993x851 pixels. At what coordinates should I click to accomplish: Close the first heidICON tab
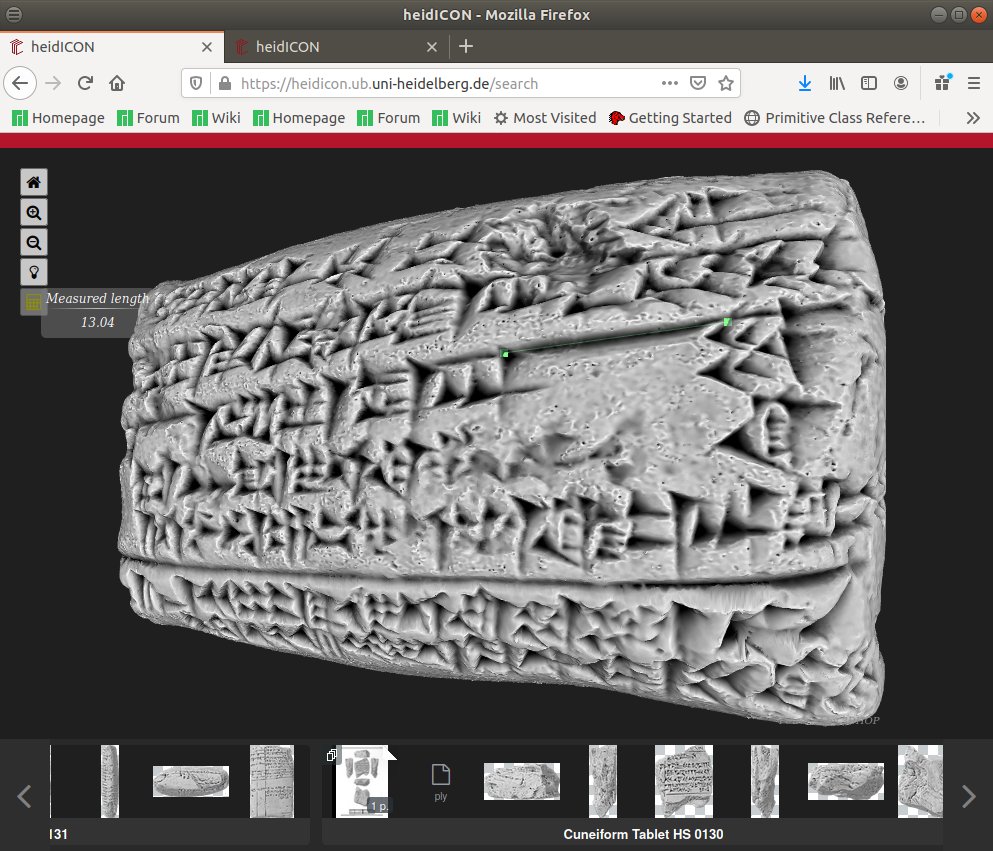[x=206, y=47]
